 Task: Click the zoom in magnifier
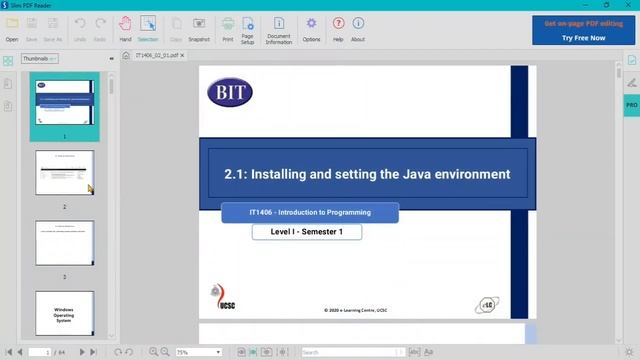click(153, 352)
